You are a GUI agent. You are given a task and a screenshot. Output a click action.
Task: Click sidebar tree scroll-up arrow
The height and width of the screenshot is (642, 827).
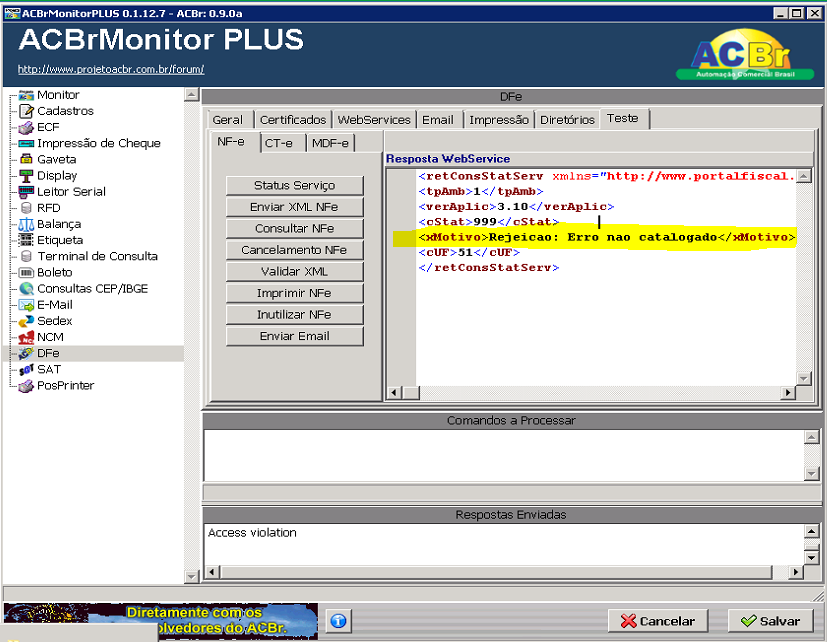[191, 95]
